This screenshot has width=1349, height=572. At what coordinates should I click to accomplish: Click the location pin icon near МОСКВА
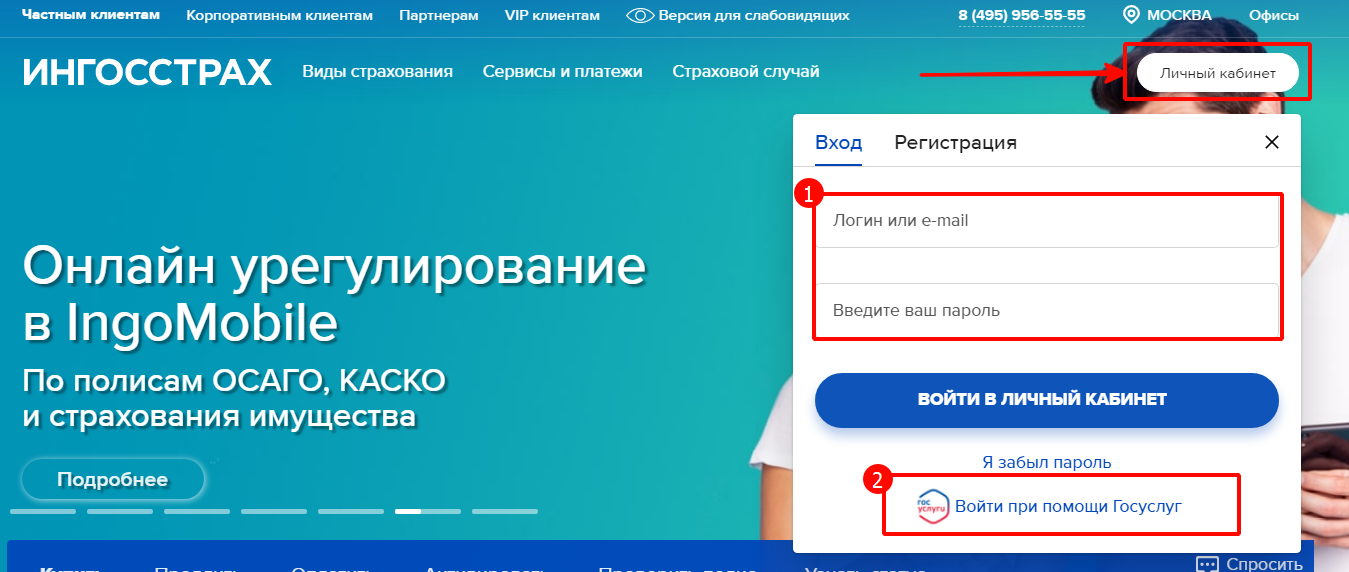pyautogui.click(x=1131, y=15)
